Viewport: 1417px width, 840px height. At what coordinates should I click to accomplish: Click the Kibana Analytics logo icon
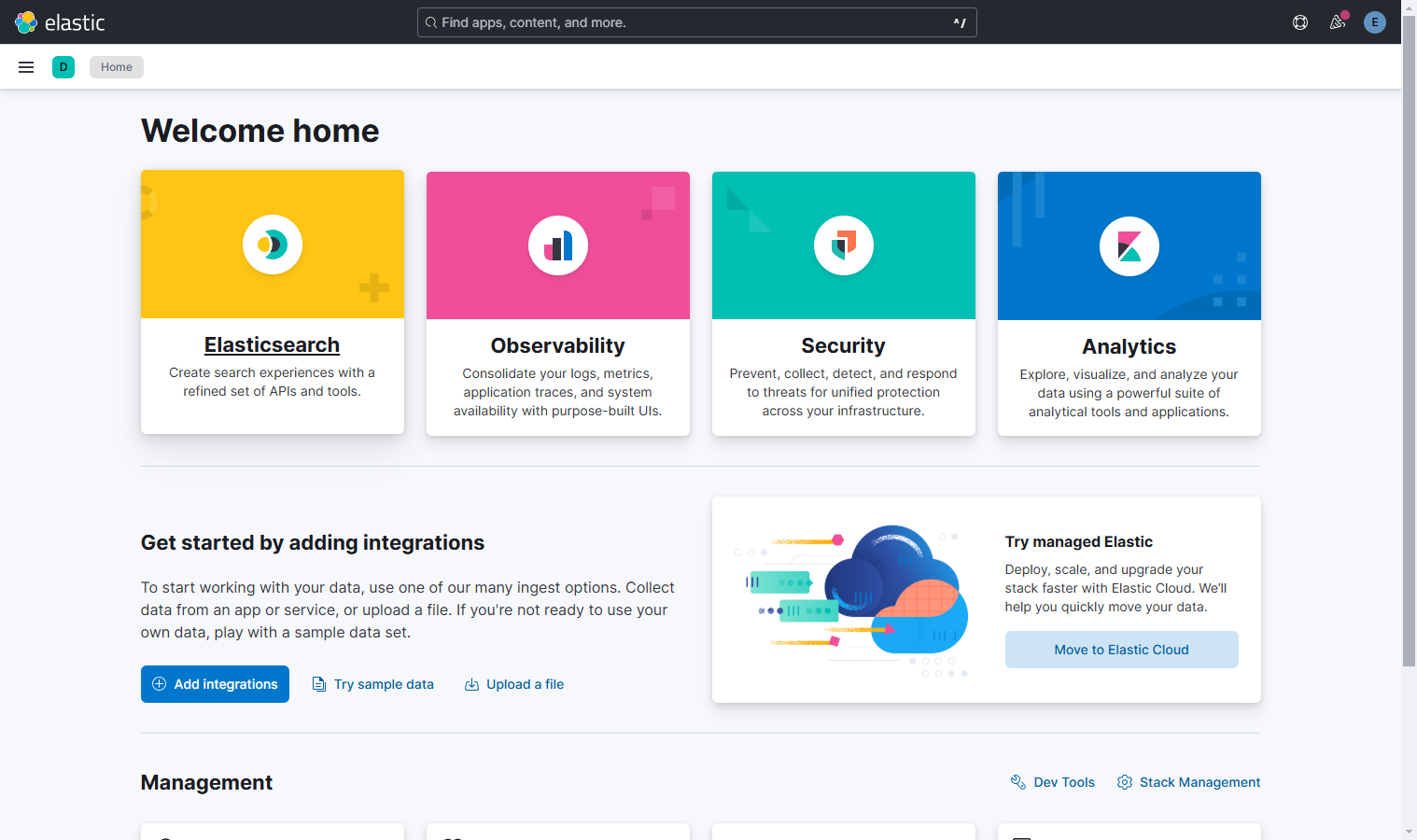click(x=1129, y=246)
